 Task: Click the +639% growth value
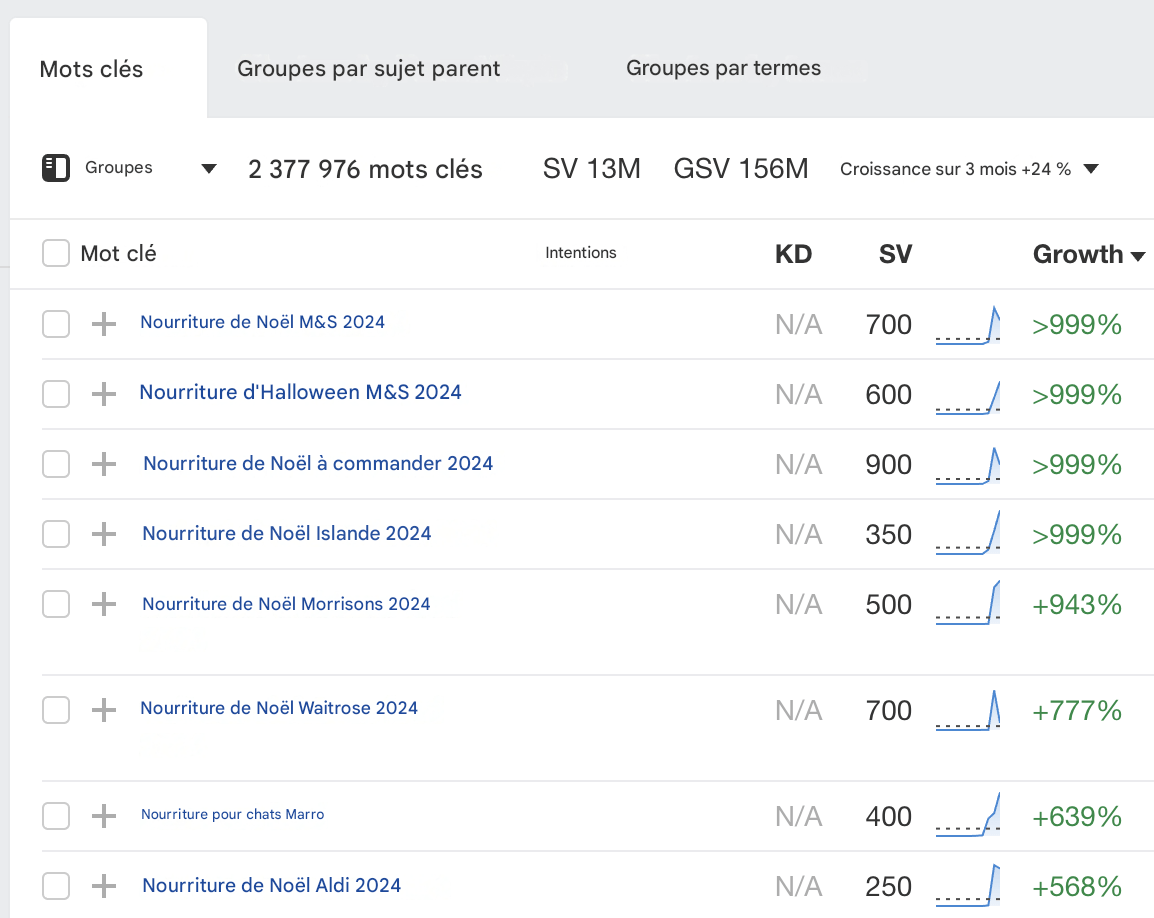coord(1077,817)
